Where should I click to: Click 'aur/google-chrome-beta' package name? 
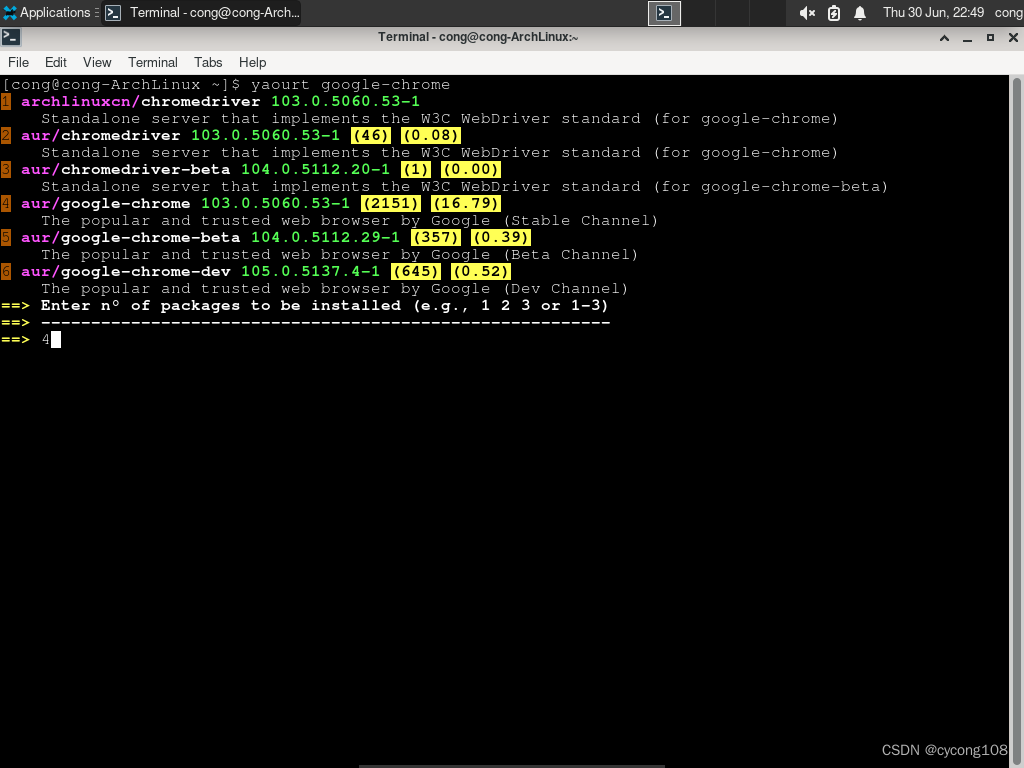131,238
